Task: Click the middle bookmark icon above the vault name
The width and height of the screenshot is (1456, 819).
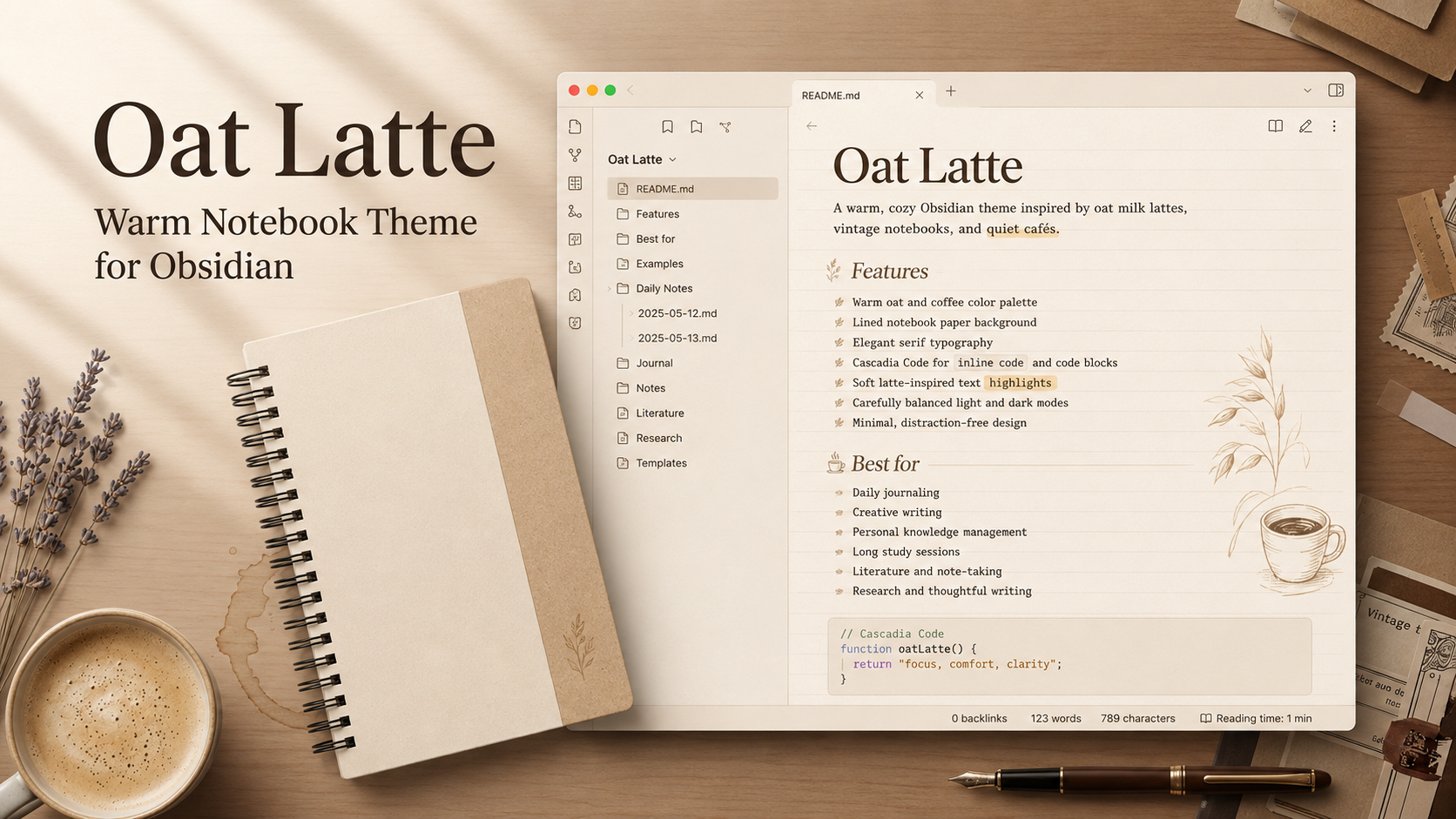Action: pyautogui.click(x=696, y=127)
